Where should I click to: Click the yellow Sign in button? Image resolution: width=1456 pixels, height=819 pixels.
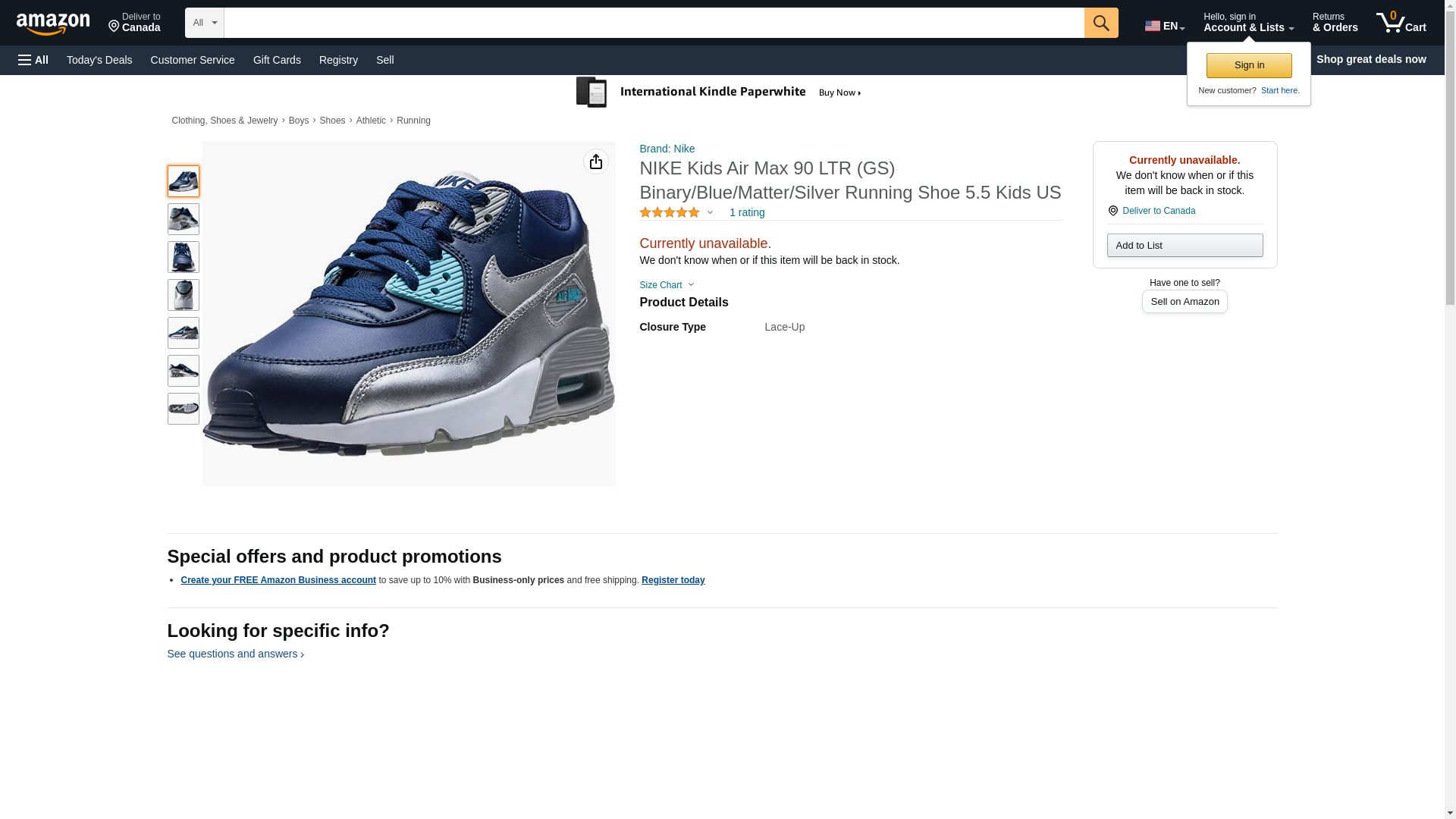[x=1248, y=65]
